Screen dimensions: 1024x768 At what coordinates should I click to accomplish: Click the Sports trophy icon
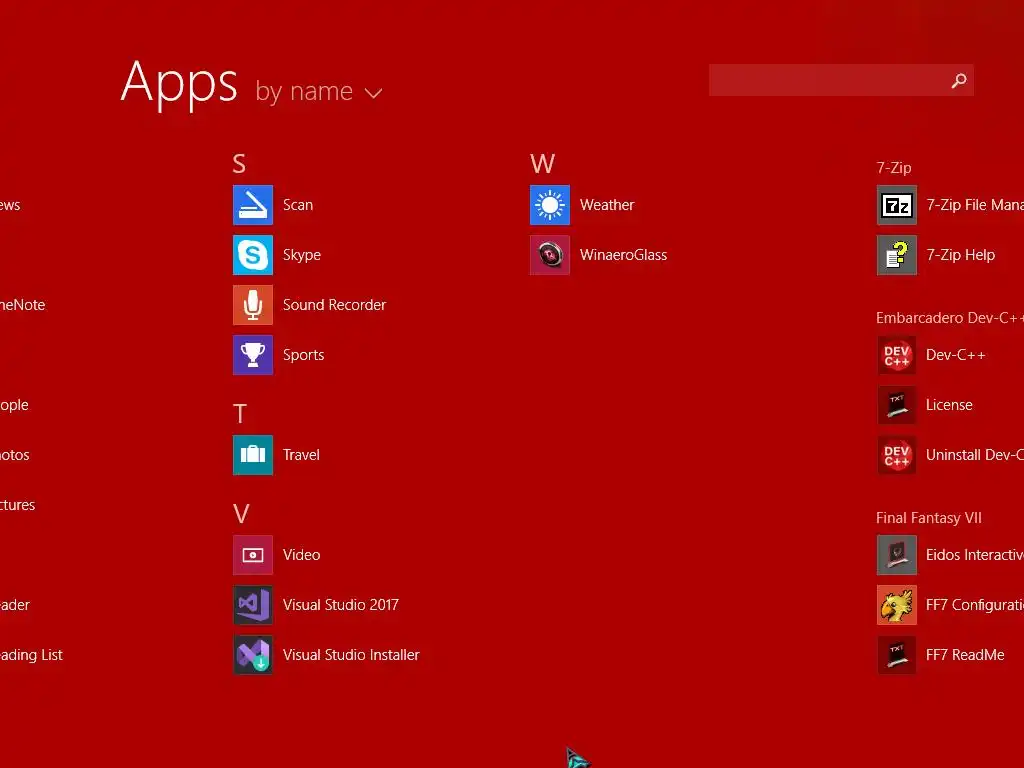[253, 355]
